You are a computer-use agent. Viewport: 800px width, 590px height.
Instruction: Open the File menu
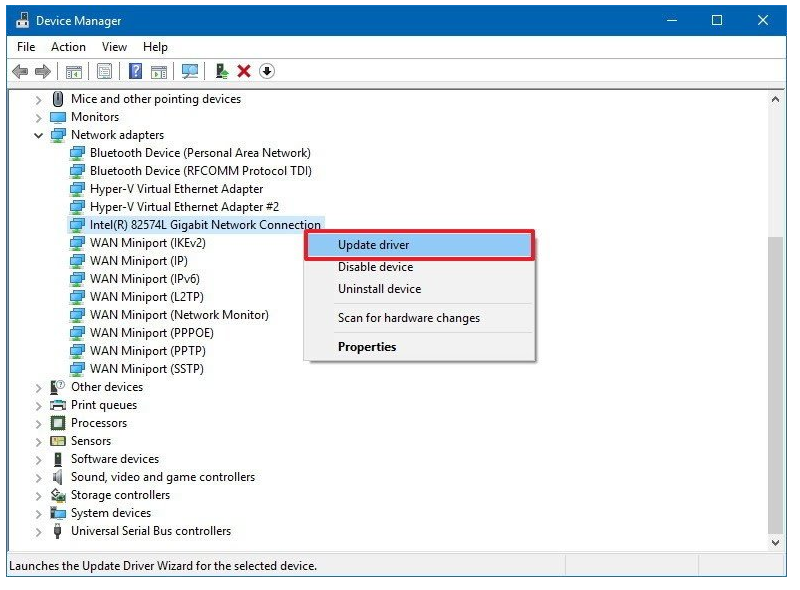point(26,47)
